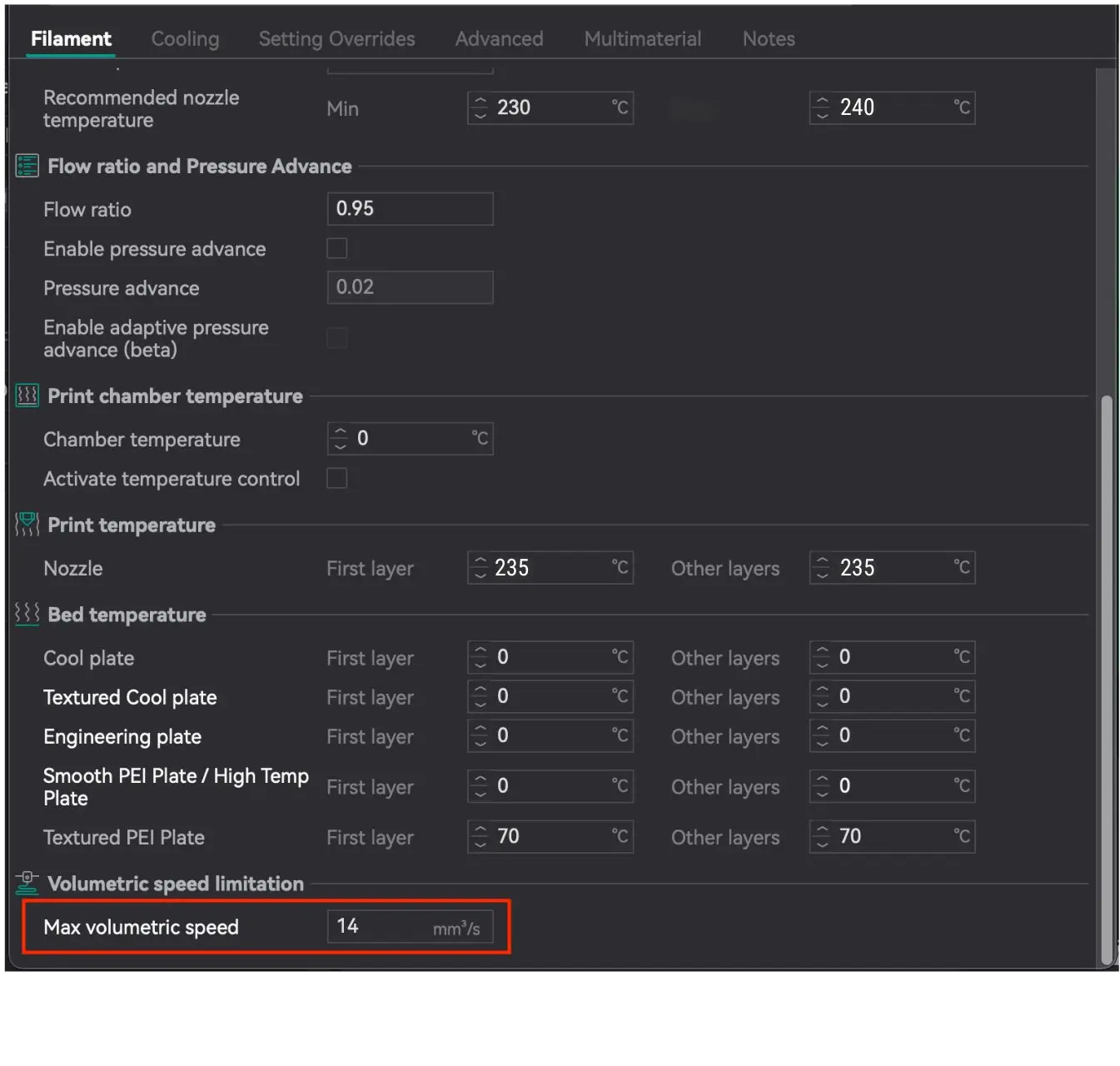Screen dimensions: 1120x1066
Task: Click the Print chamber temperature section icon
Action: (x=27, y=396)
